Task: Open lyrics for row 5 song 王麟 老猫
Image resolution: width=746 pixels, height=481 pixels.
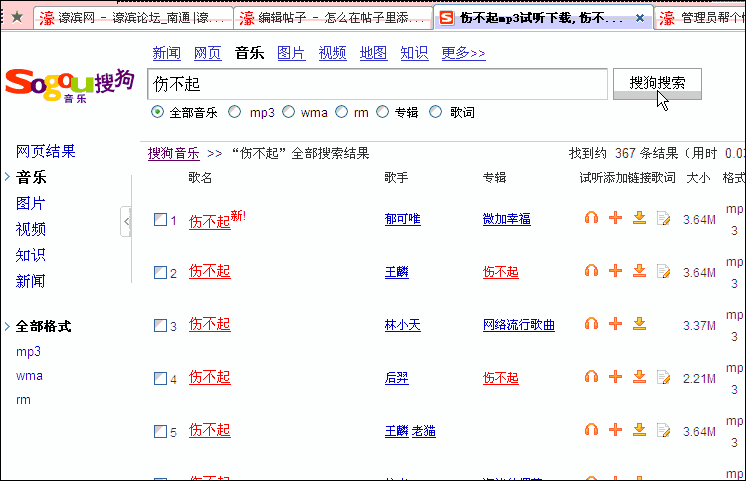Action: [663, 430]
